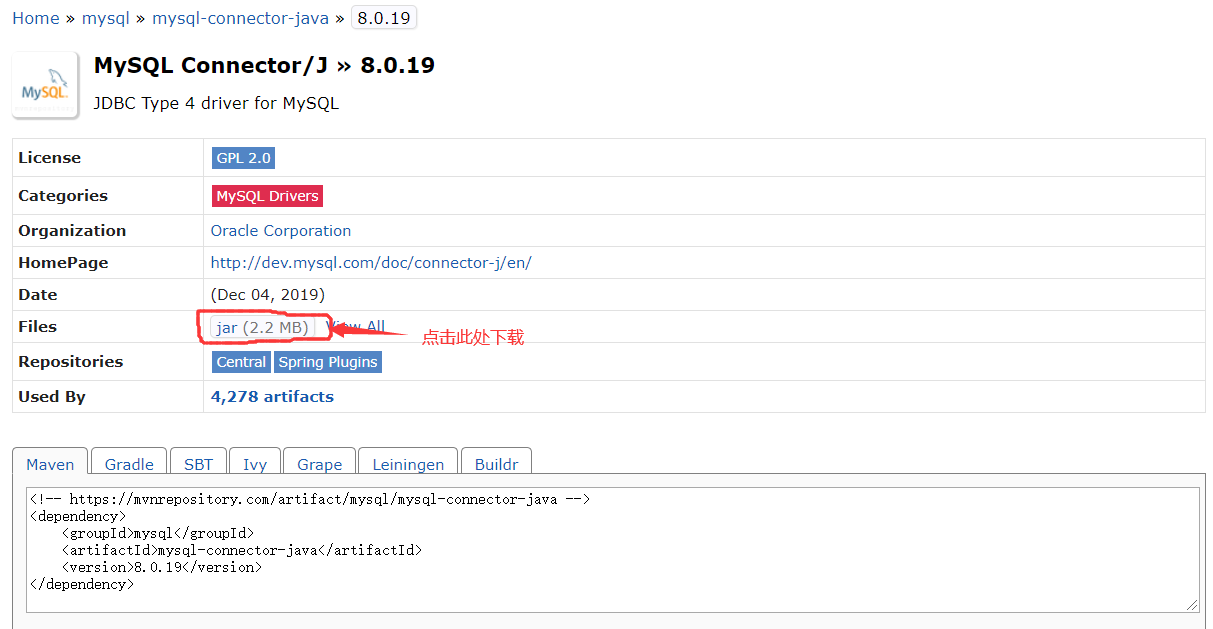Click the 4,278 artifacts usage link
This screenshot has width=1213, height=629.
point(271,396)
